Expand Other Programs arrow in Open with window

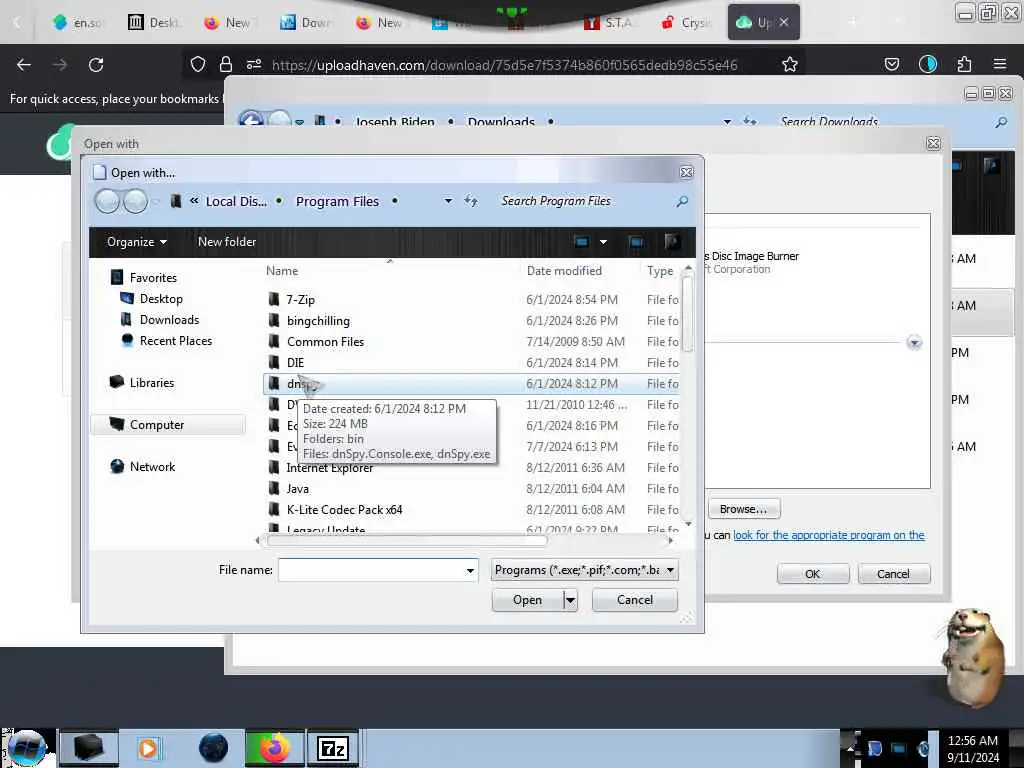pyautogui.click(x=914, y=342)
